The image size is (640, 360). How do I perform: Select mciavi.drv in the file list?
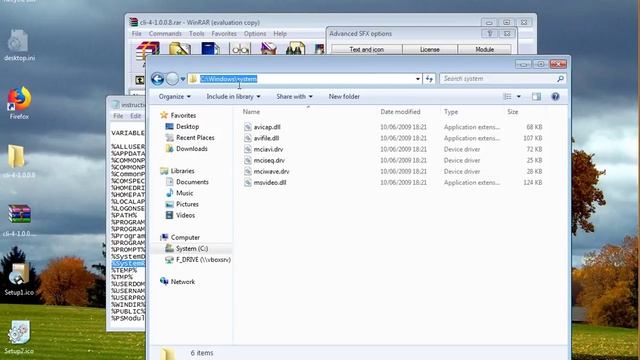268,149
